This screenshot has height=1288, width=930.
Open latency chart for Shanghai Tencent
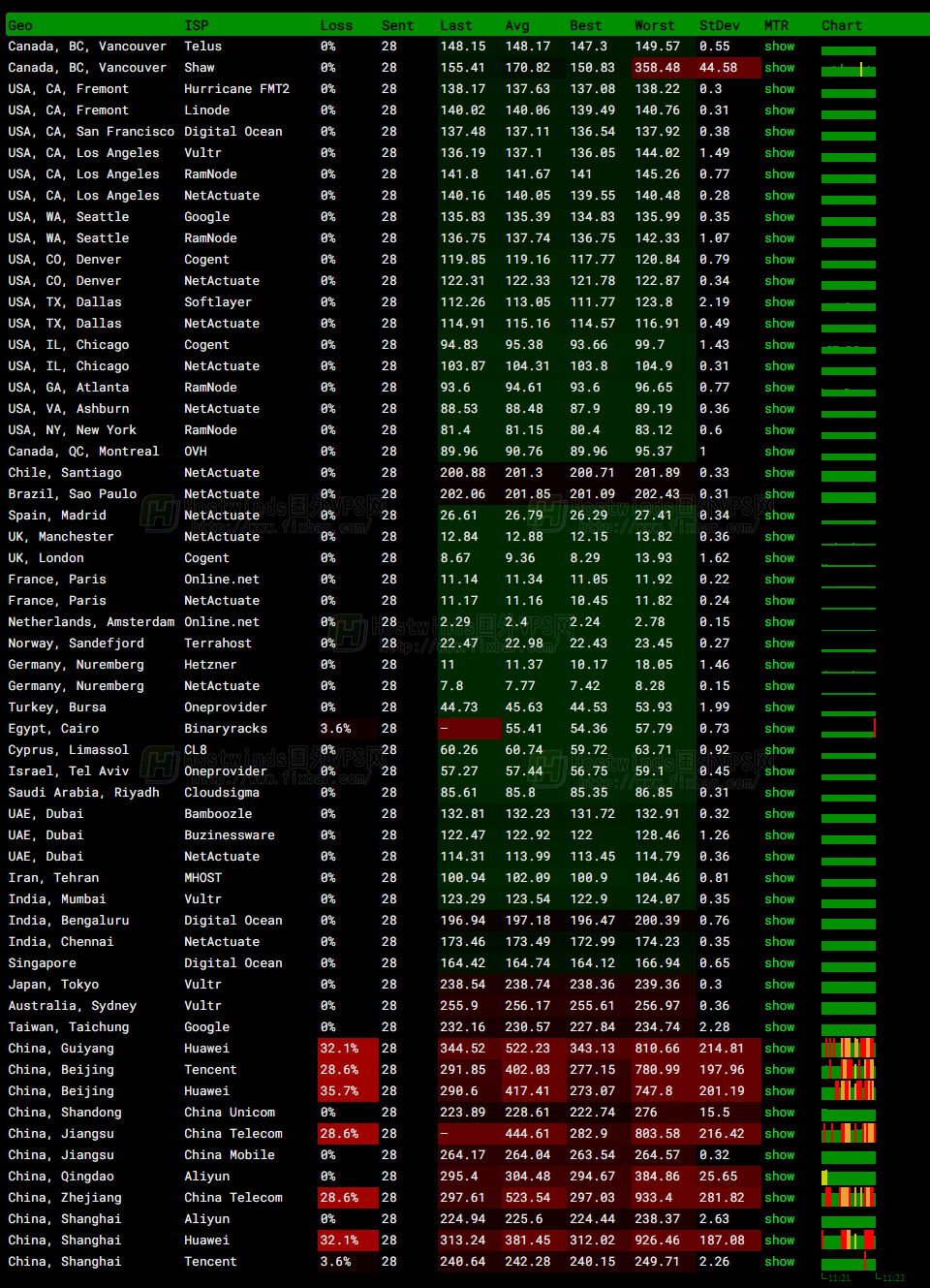click(849, 1262)
